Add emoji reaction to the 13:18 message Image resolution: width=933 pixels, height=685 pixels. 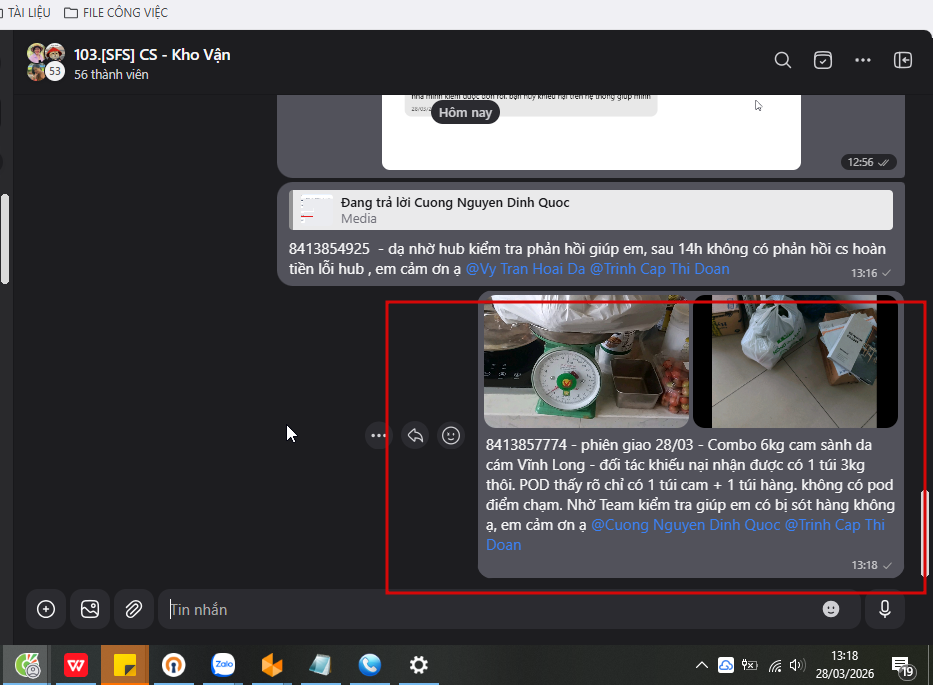click(x=451, y=436)
